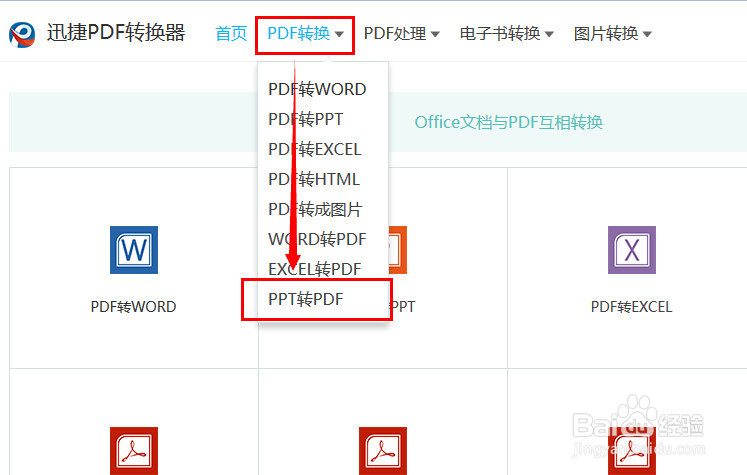The image size is (747, 475).
Task: Click the red PDF icon in the bottom-left card
Action: (134, 451)
